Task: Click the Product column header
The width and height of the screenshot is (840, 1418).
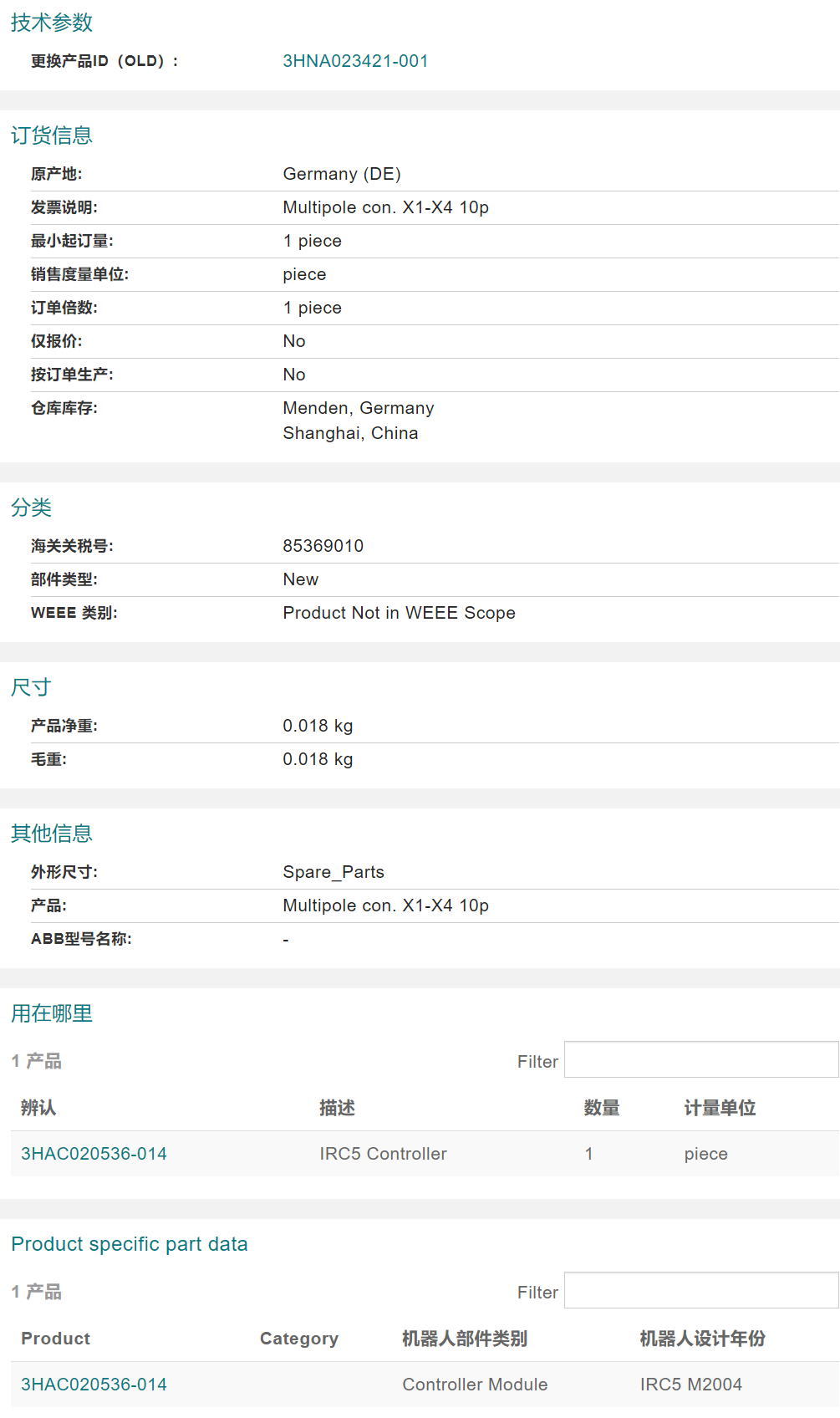Action: click(x=55, y=1339)
